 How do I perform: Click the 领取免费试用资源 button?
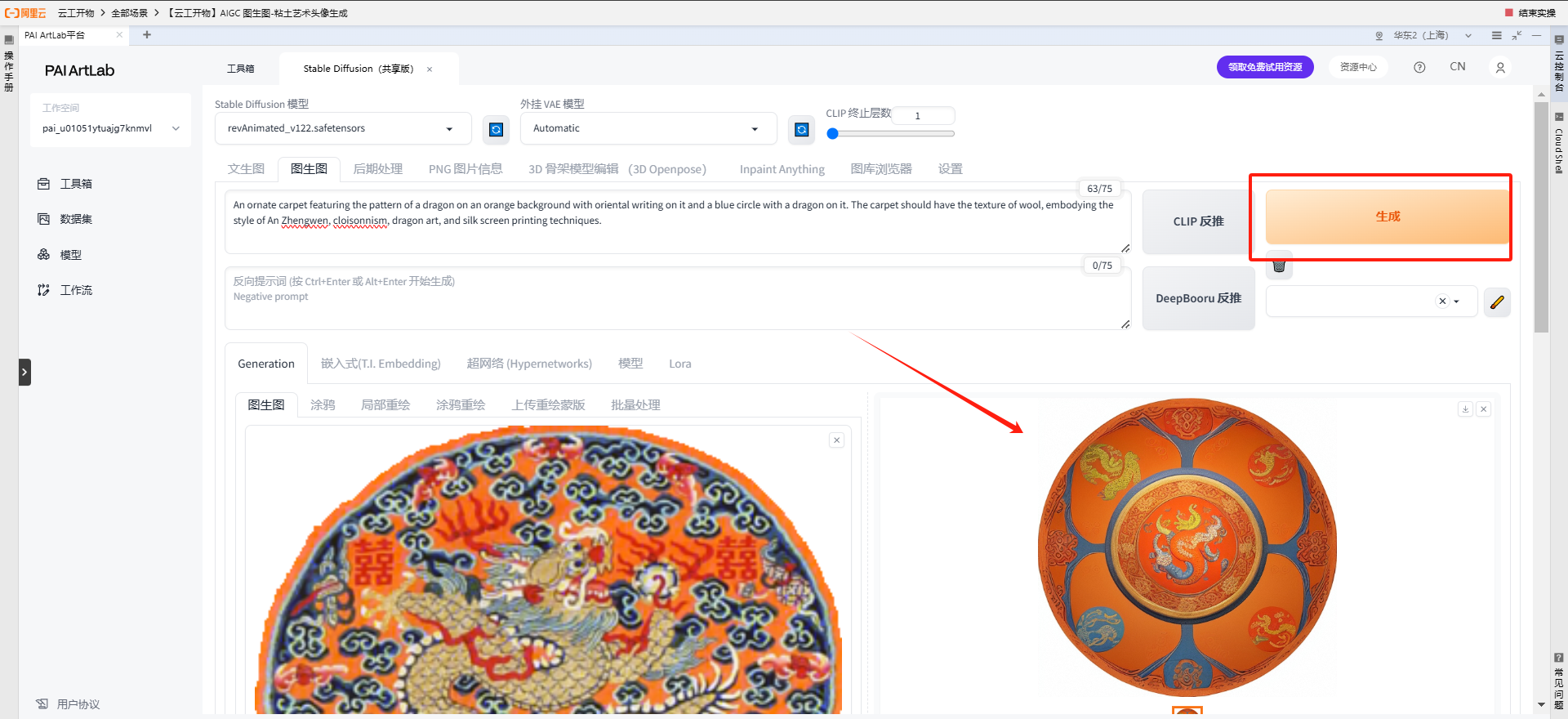tap(1265, 67)
